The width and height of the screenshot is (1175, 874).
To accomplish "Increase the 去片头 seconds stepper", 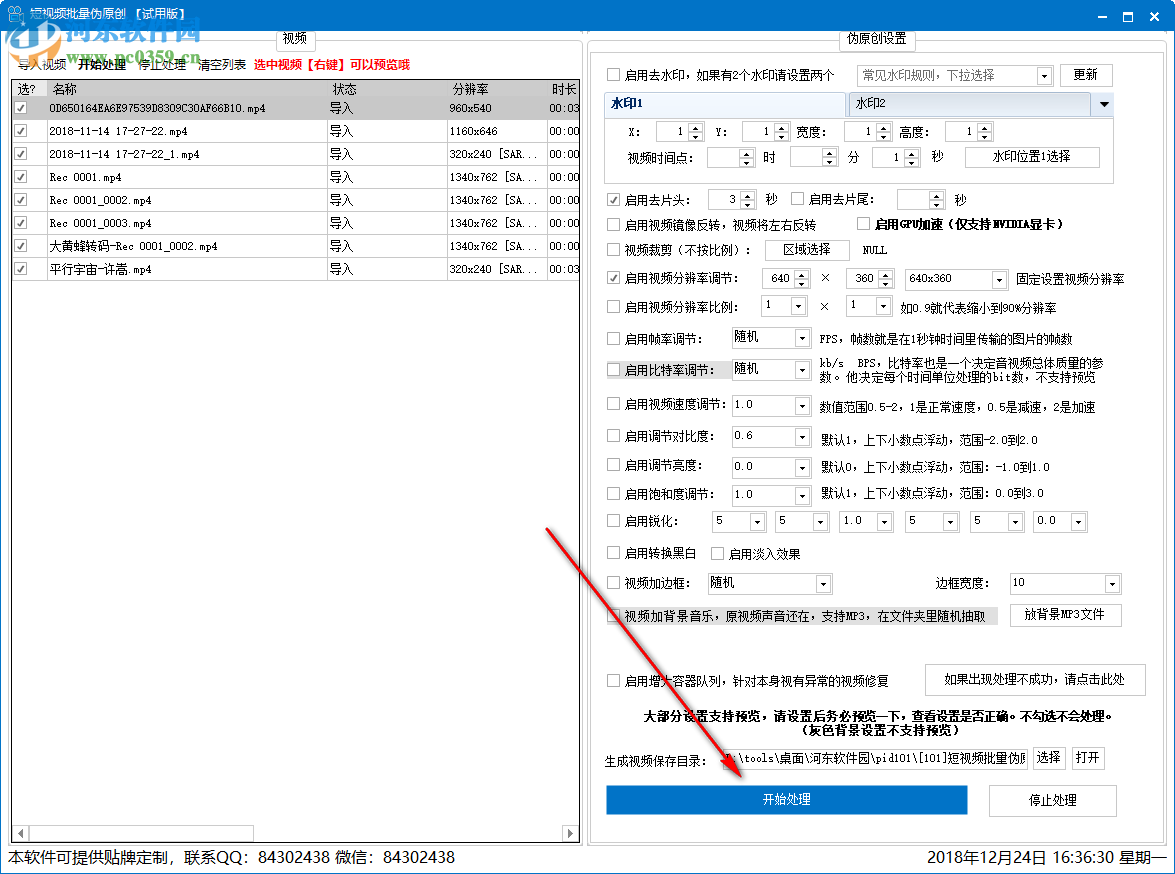I will 747,196.
